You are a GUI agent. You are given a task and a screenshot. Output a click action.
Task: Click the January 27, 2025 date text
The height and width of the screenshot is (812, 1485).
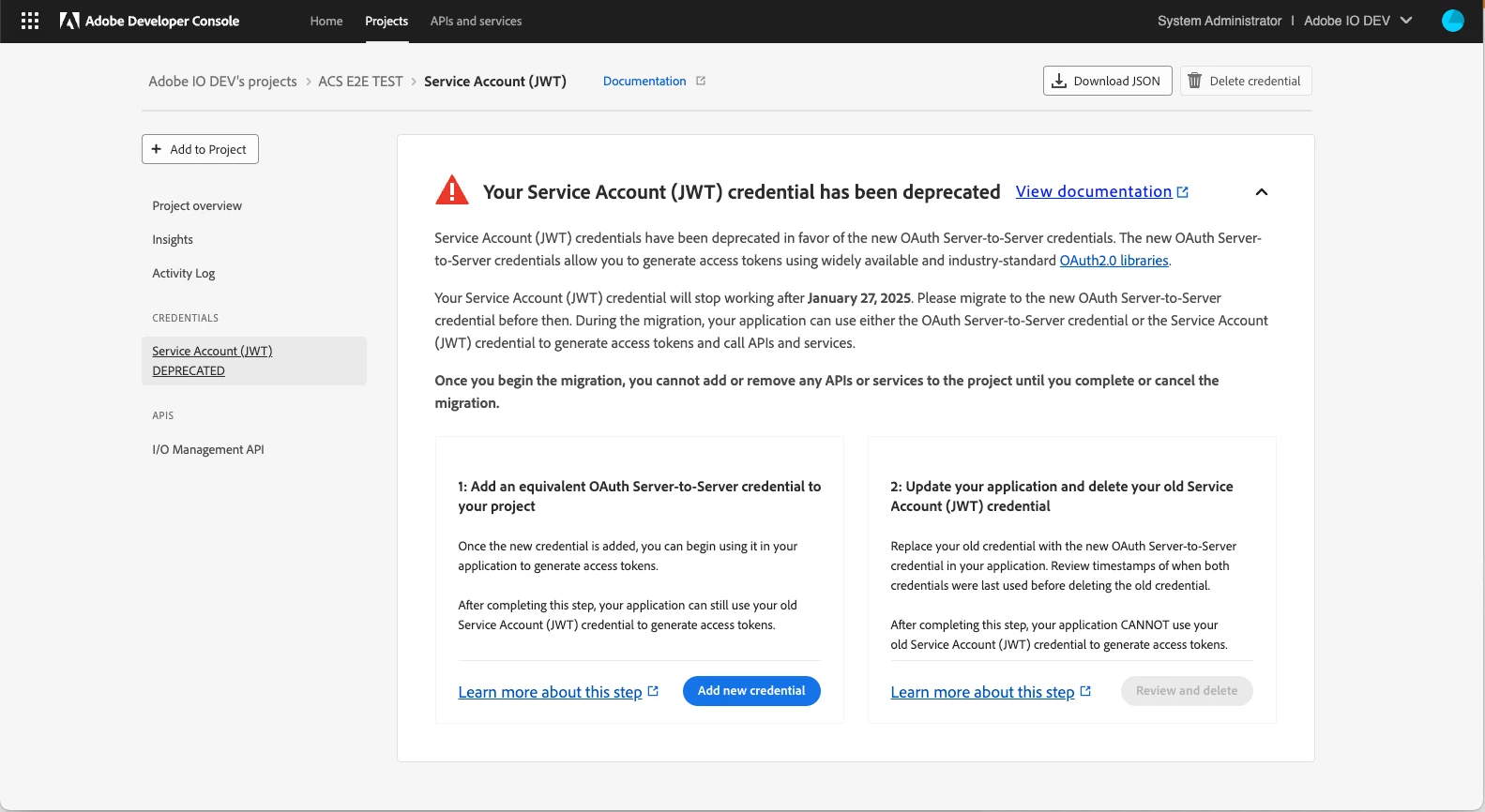[x=859, y=298]
